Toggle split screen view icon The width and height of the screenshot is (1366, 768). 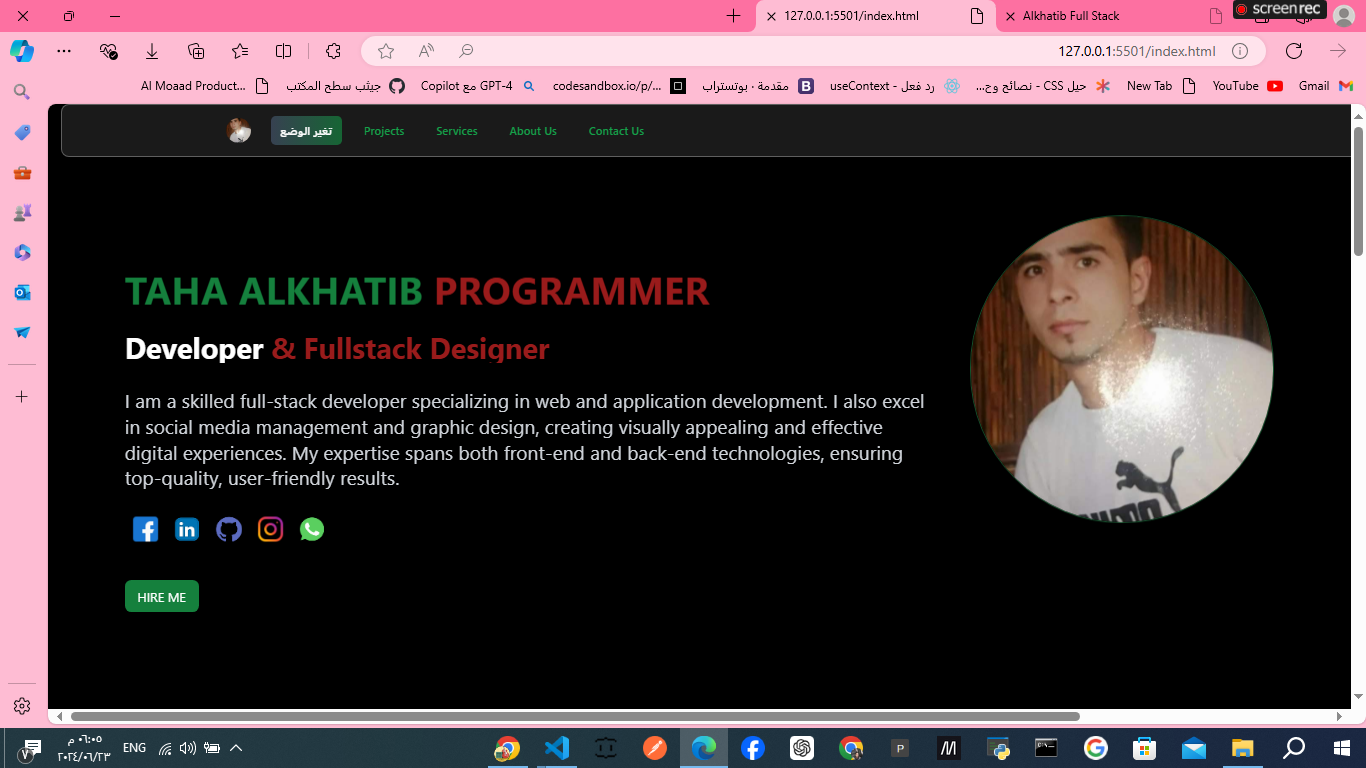point(283,51)
